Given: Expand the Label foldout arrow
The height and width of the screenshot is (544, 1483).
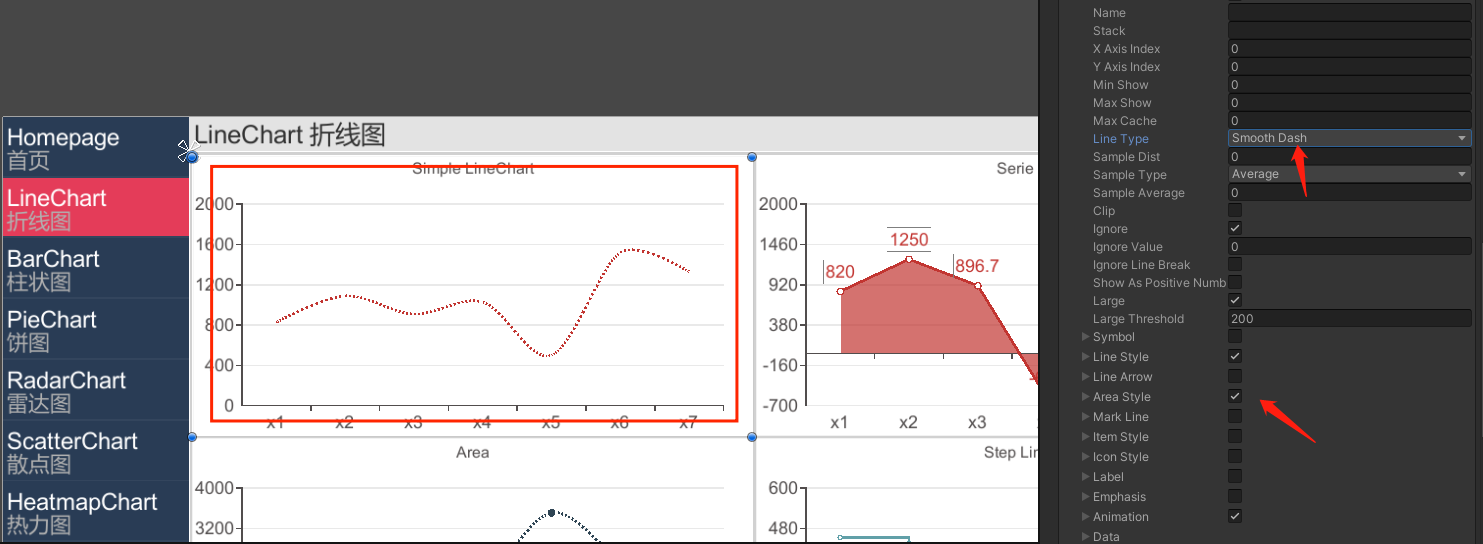Looking at the screenshot, I should coord(1086,477).
